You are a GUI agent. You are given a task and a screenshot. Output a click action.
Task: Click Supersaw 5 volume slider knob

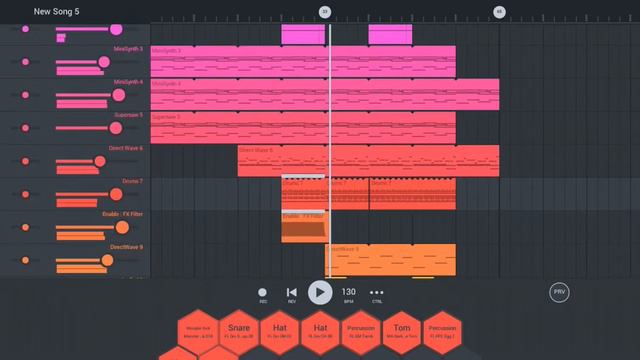point(116,128)
